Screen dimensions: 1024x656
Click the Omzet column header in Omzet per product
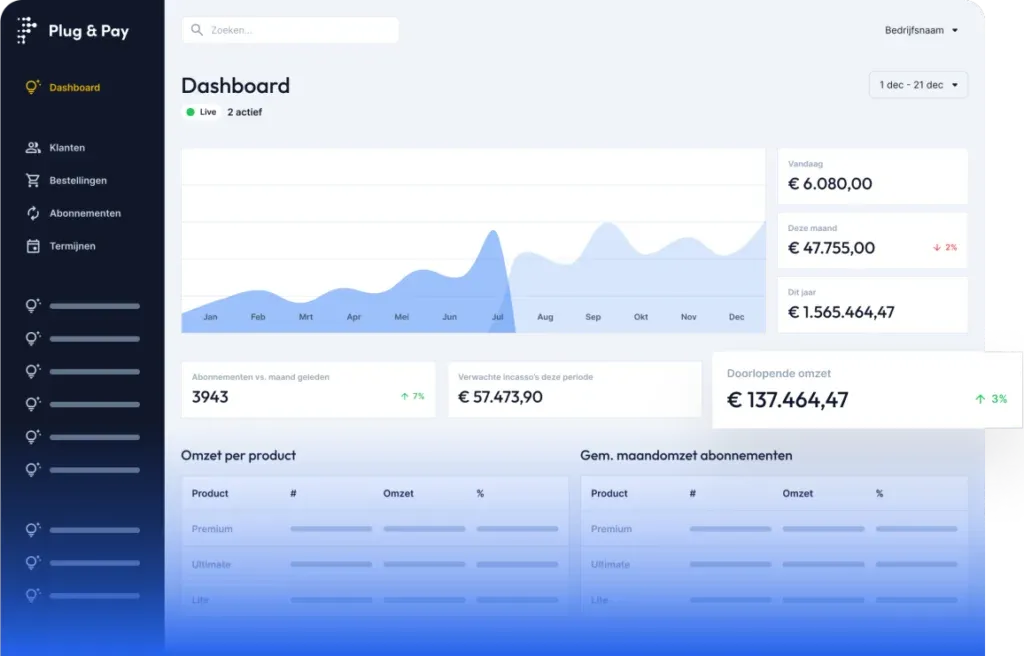point(398,493)
